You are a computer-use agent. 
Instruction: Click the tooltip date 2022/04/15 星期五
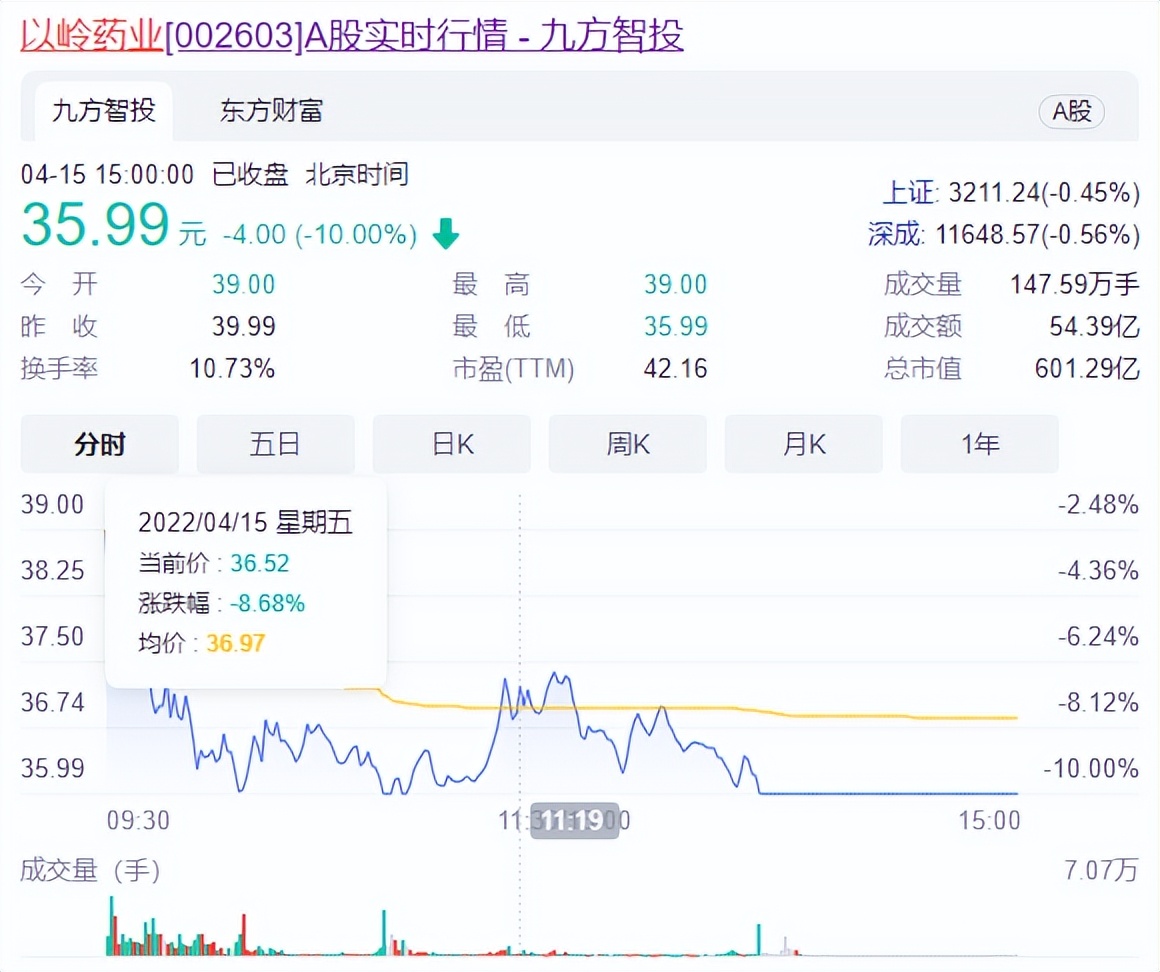pyautogui.click(x=245, y=522)
